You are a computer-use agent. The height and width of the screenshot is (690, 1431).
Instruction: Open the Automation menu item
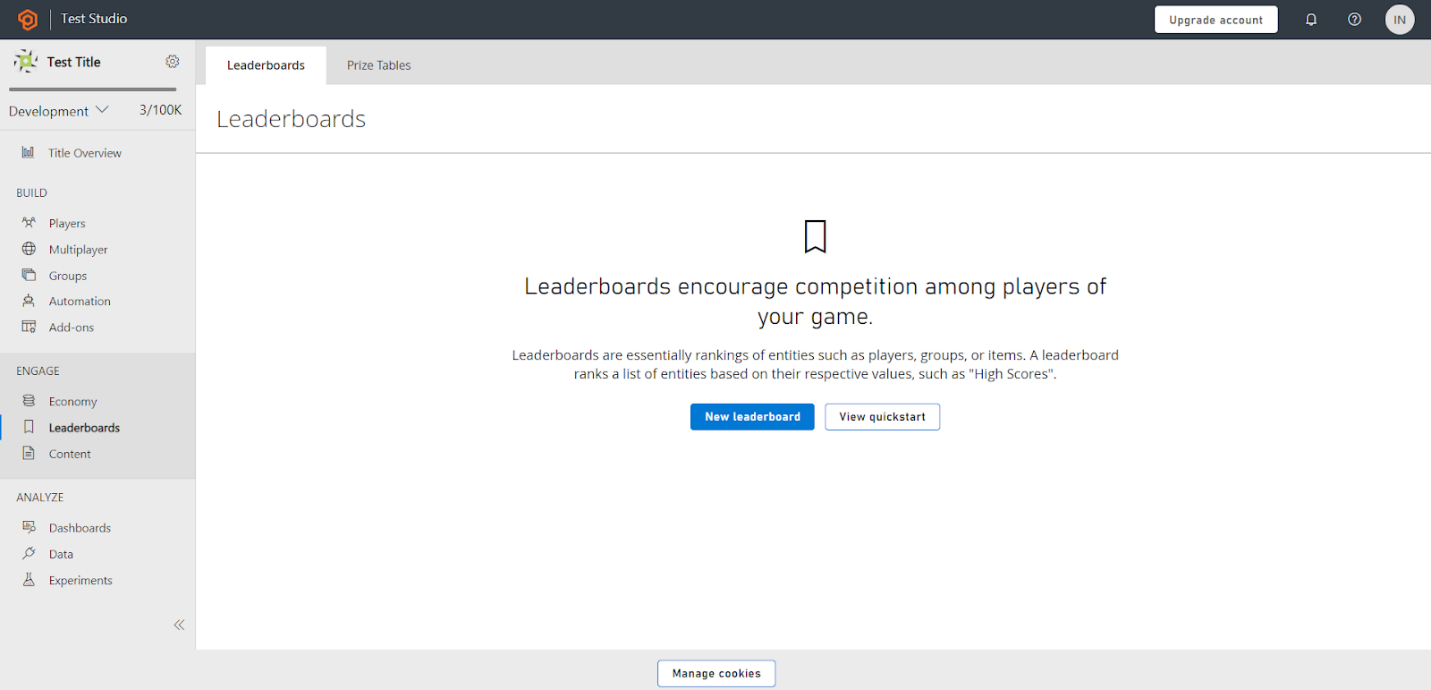pos(80,301)
